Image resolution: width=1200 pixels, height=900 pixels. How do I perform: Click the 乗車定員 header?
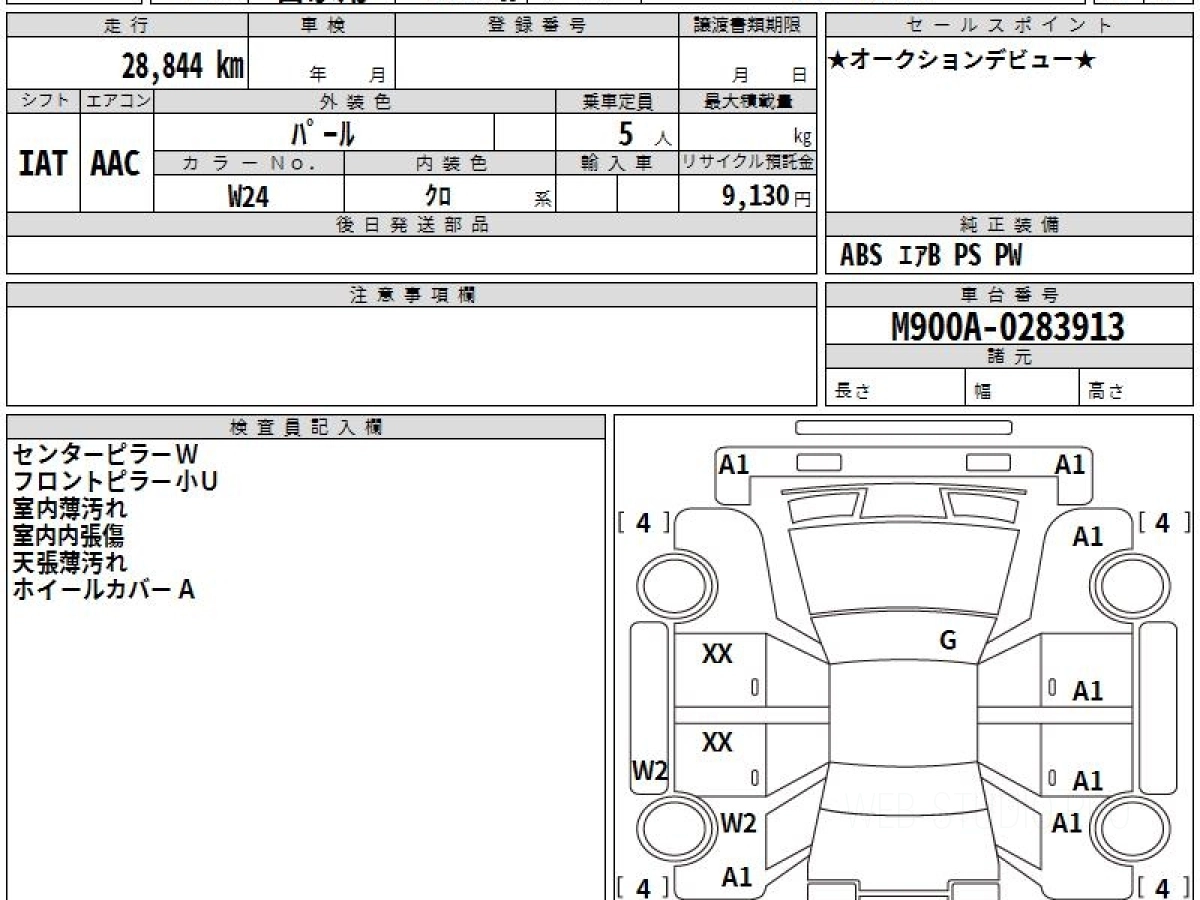(x=618, y=101)
